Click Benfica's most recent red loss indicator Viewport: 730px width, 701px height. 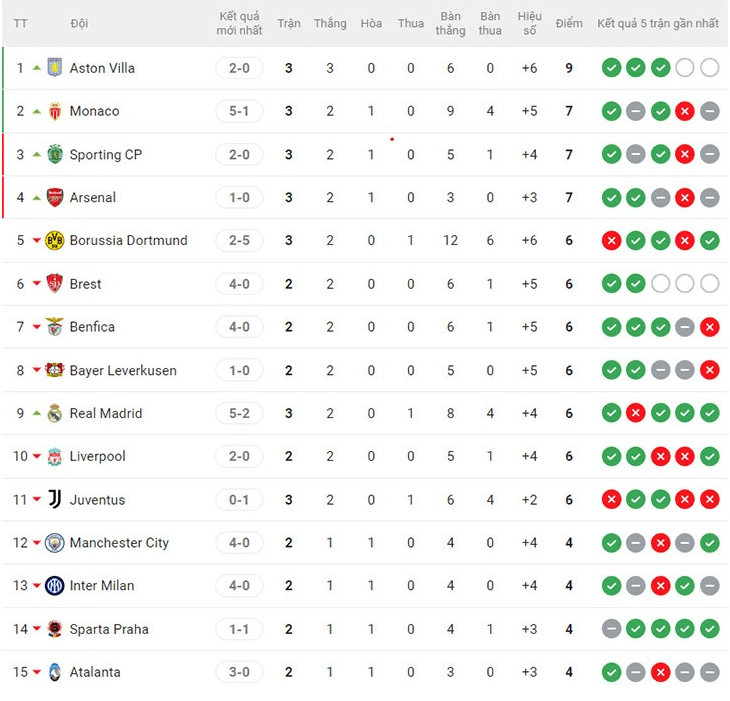tap(710, 327)
